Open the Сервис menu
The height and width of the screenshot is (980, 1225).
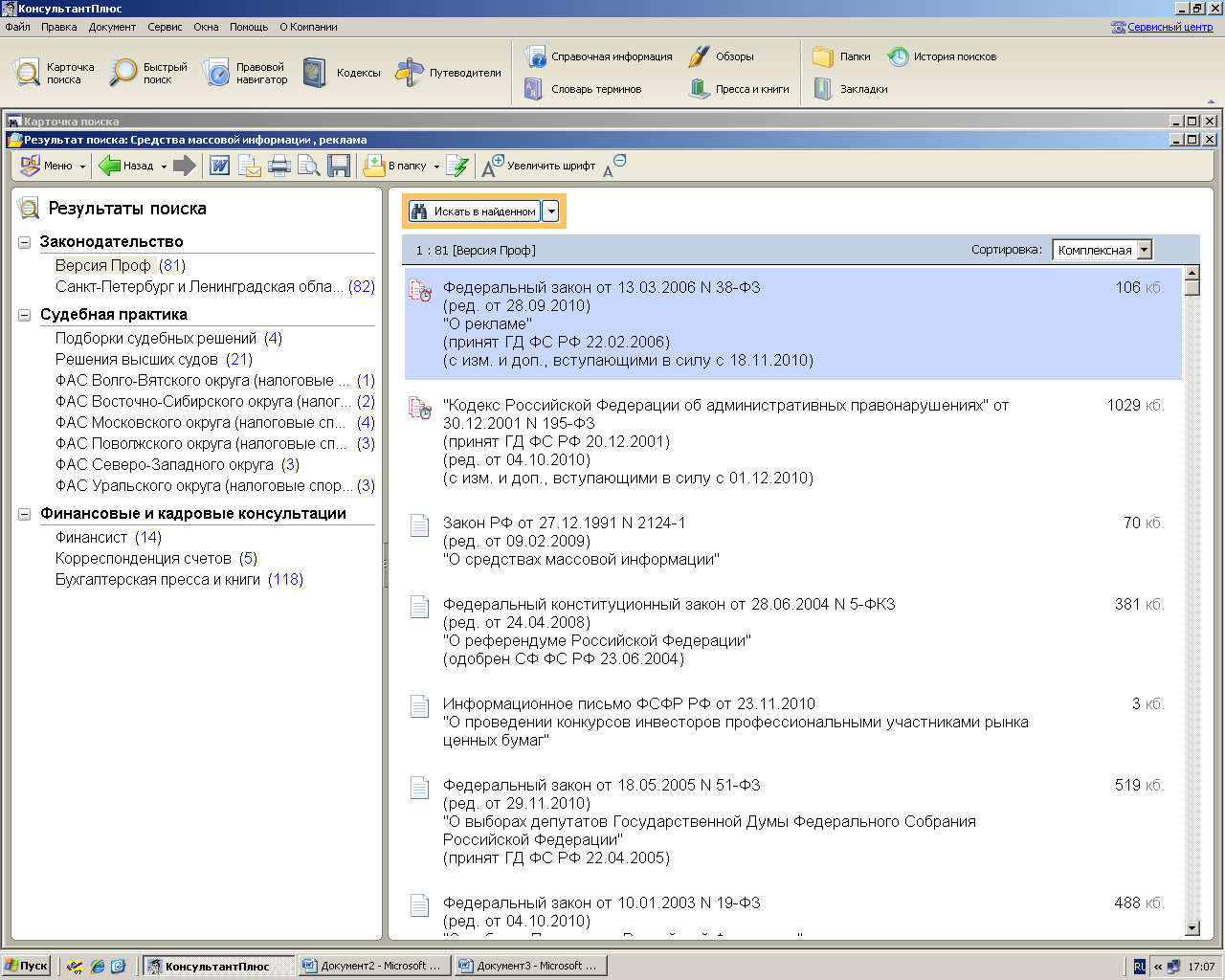(165, 27)
